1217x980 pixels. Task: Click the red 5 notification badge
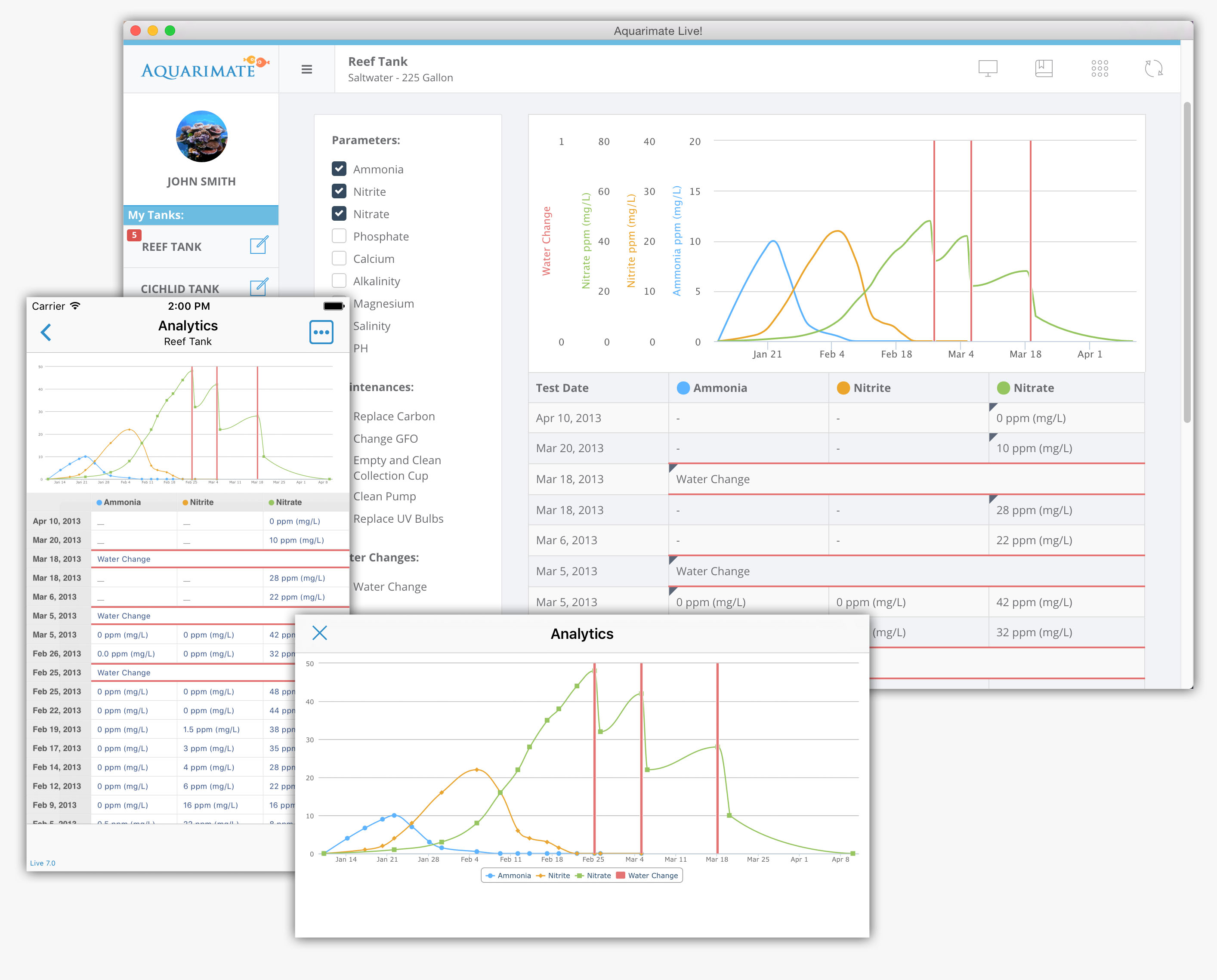[x=134, y=235]
